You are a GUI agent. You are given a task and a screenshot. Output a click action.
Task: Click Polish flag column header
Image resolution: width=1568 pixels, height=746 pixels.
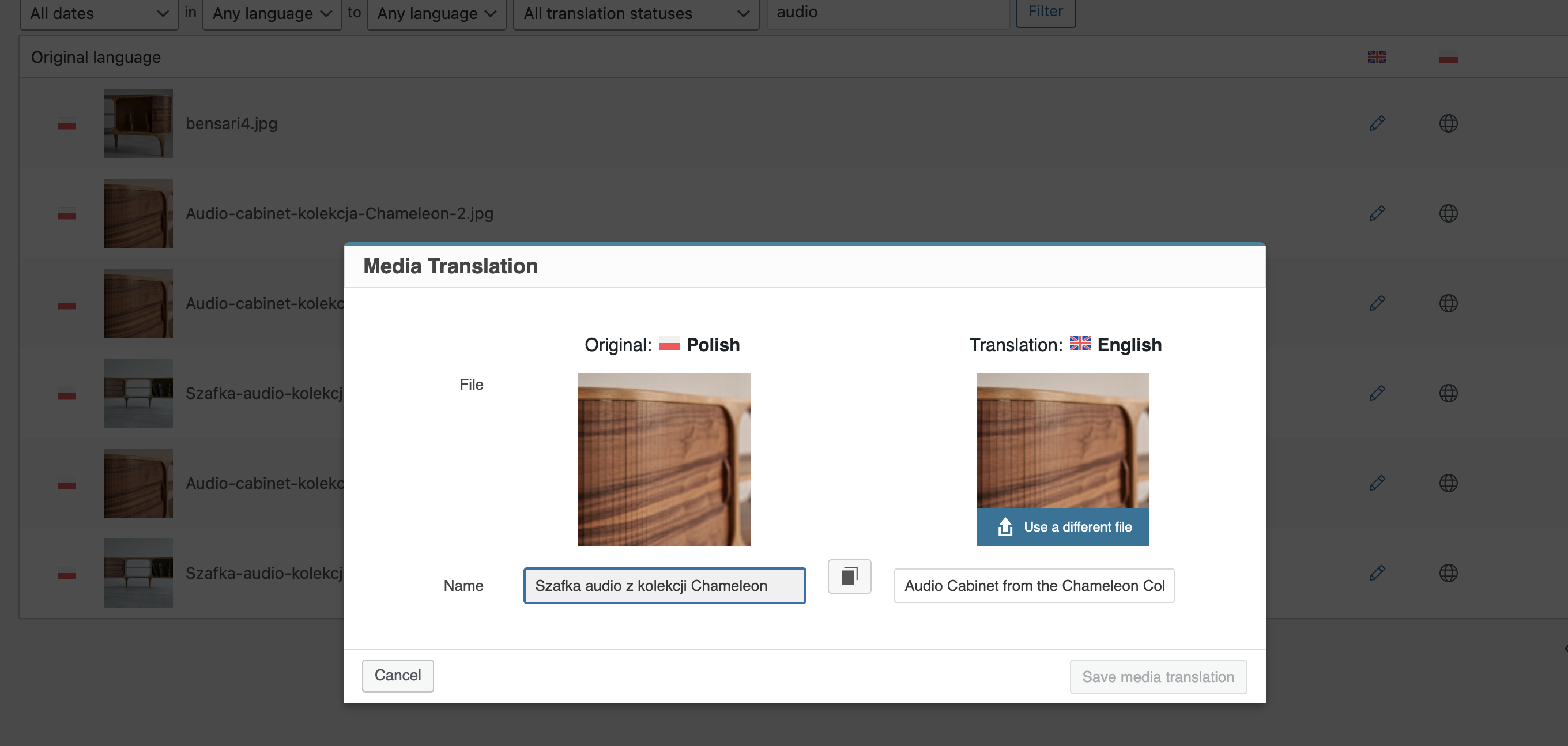pyautogui.click(x=1448, y=57)
